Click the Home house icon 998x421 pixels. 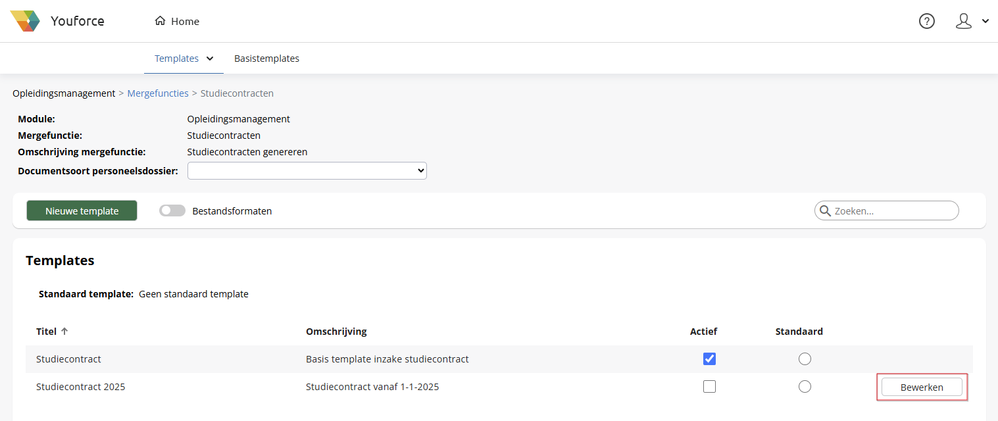(x=160, y=21)
